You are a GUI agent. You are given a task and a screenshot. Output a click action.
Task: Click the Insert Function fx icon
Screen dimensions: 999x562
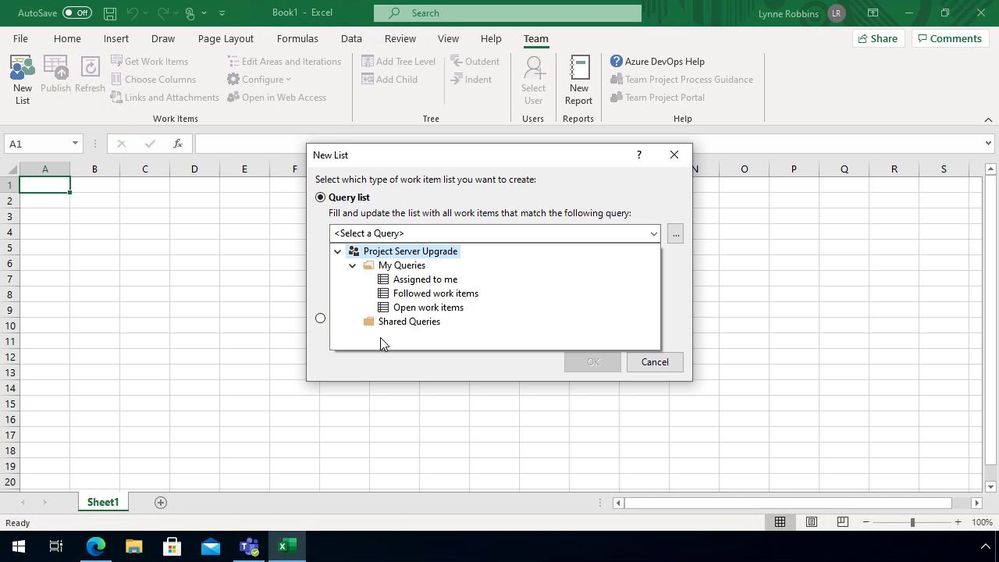pyautogui.click(x=178, y=144)
